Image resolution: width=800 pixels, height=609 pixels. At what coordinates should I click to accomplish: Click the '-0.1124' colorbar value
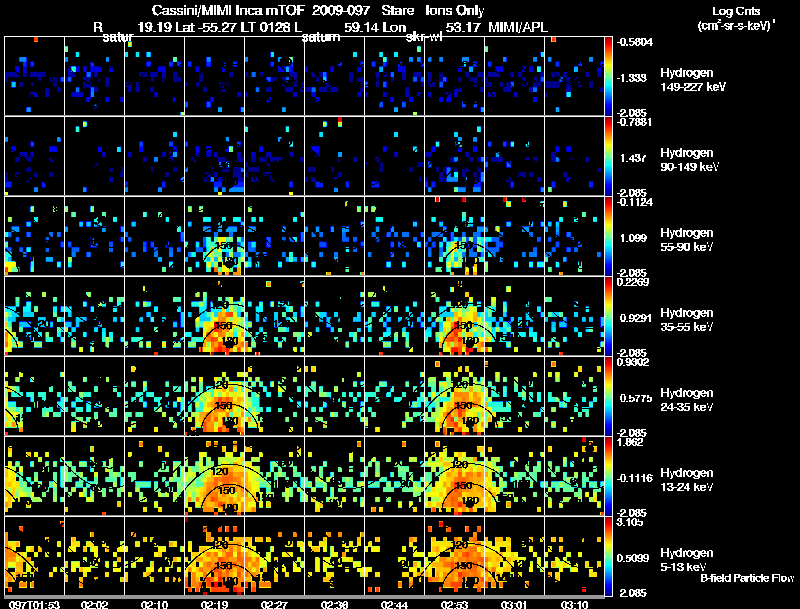pyautogui.click(x=634, y=202)
